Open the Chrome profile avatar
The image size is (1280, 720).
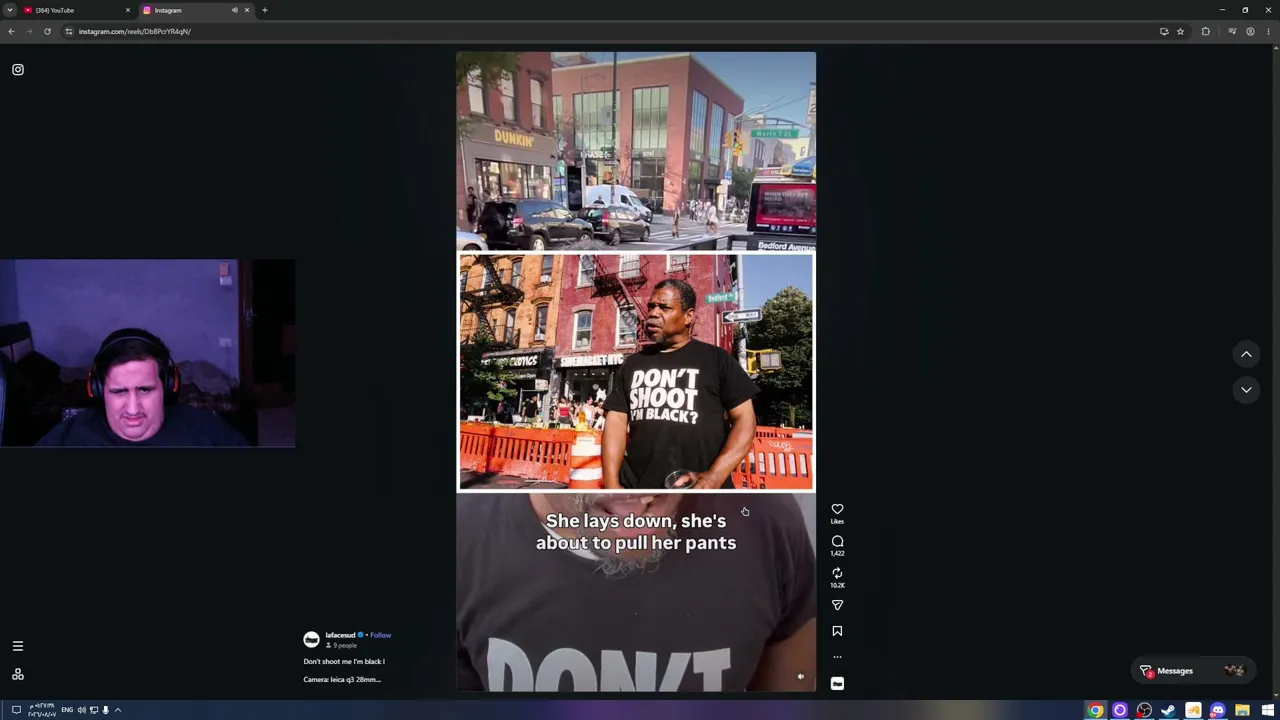coord(1250,31)
